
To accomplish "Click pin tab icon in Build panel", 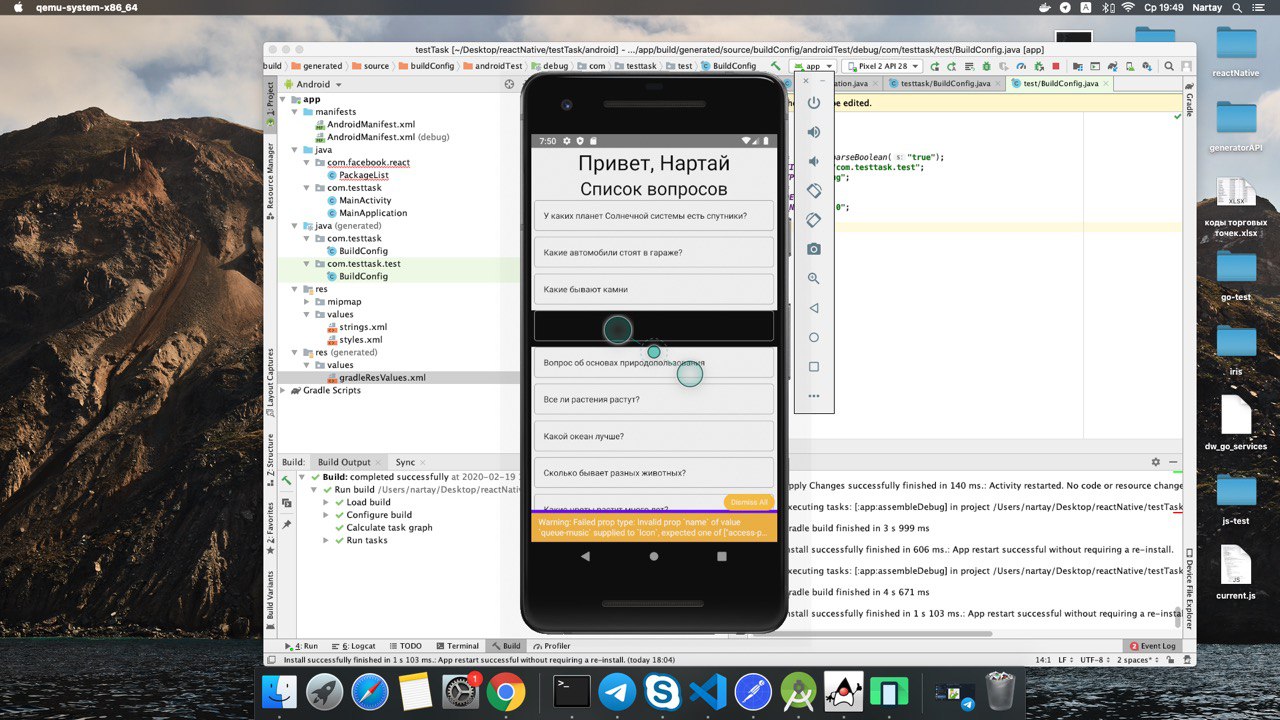I will 287,524.
